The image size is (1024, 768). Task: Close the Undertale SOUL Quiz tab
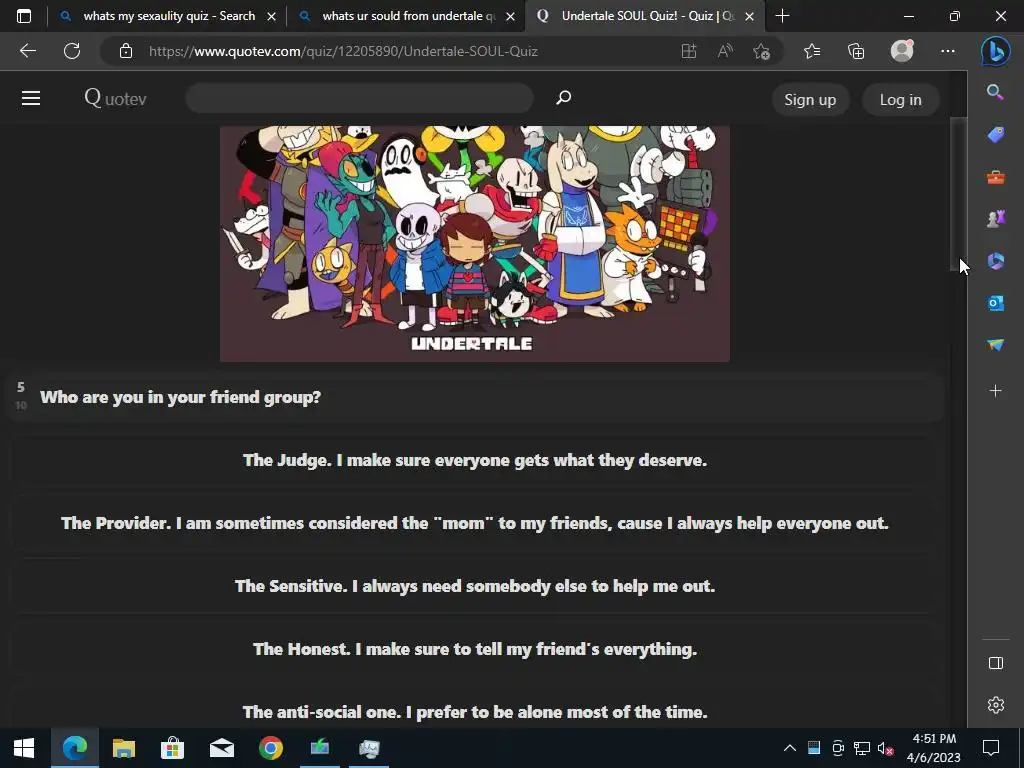[750, 17]
